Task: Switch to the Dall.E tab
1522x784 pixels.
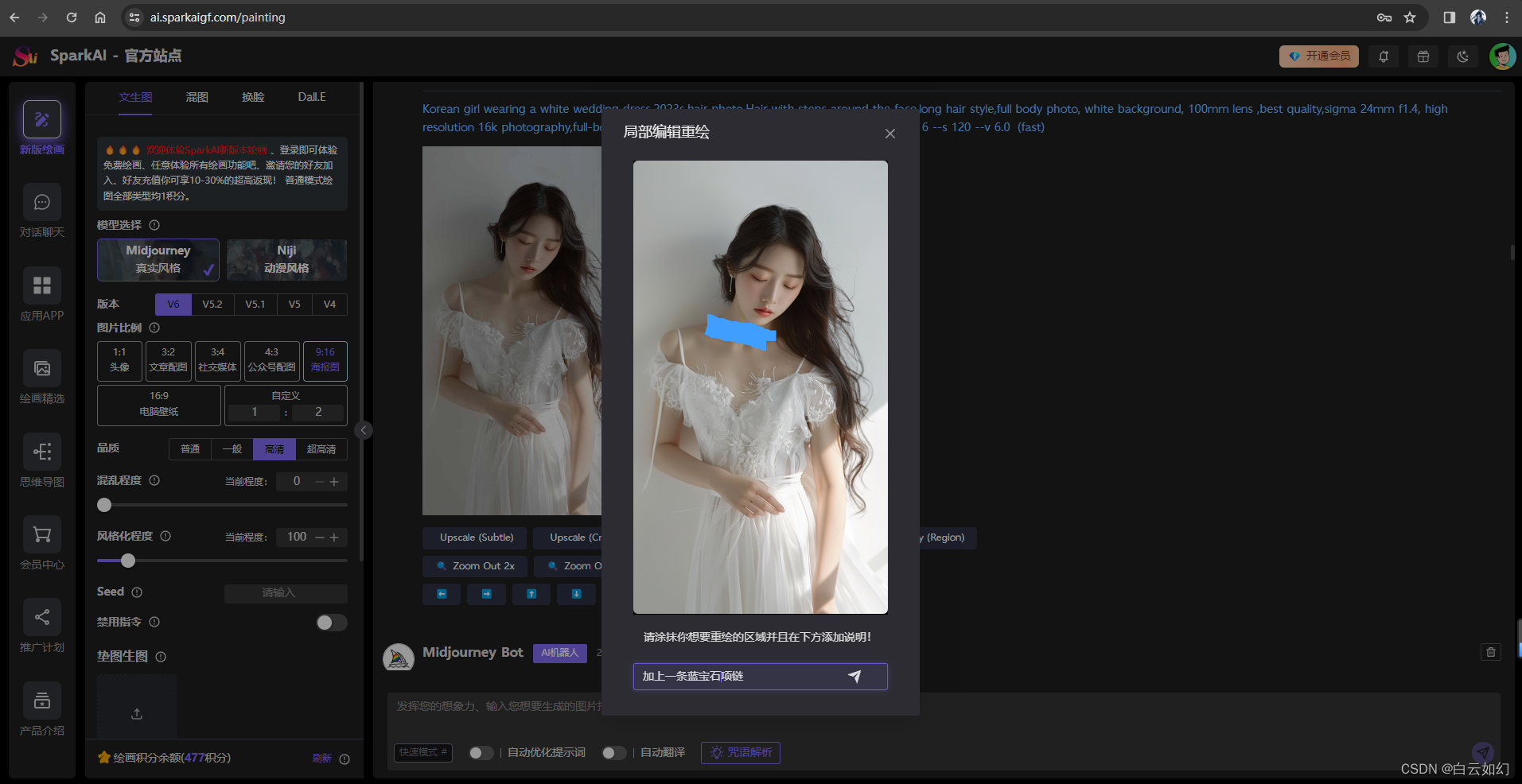Action: tap(312, 98)
